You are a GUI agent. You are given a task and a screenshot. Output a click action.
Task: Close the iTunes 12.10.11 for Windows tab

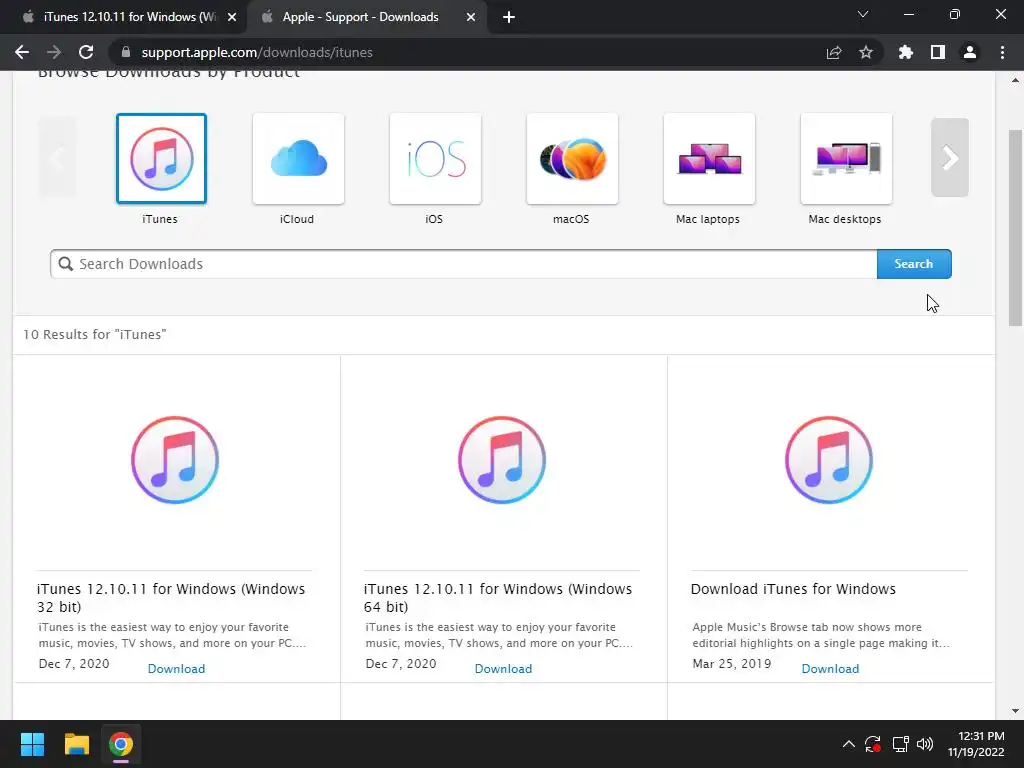232,18
